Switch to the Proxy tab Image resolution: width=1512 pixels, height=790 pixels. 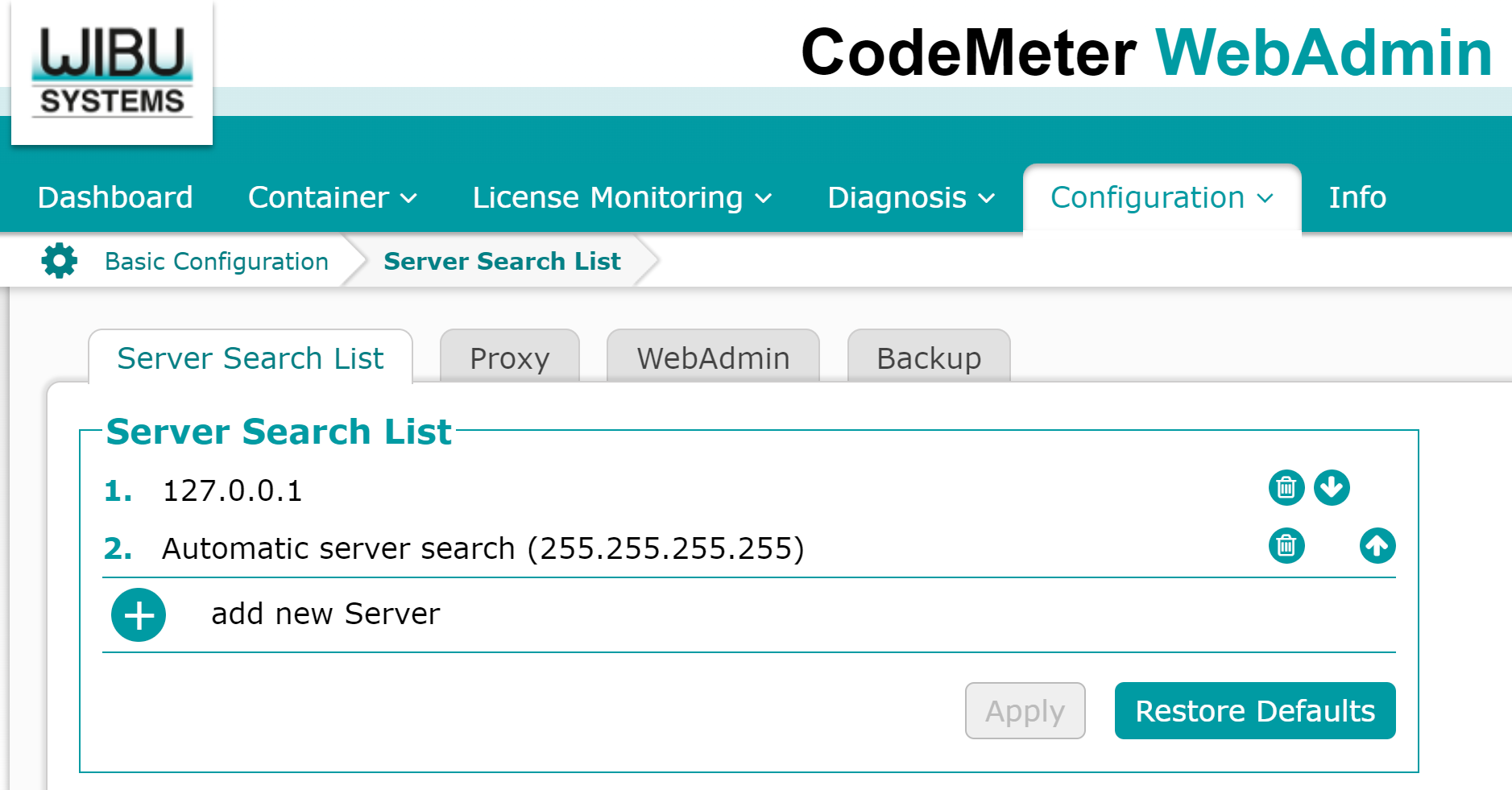pyautogui.click(x=509, y=358)
